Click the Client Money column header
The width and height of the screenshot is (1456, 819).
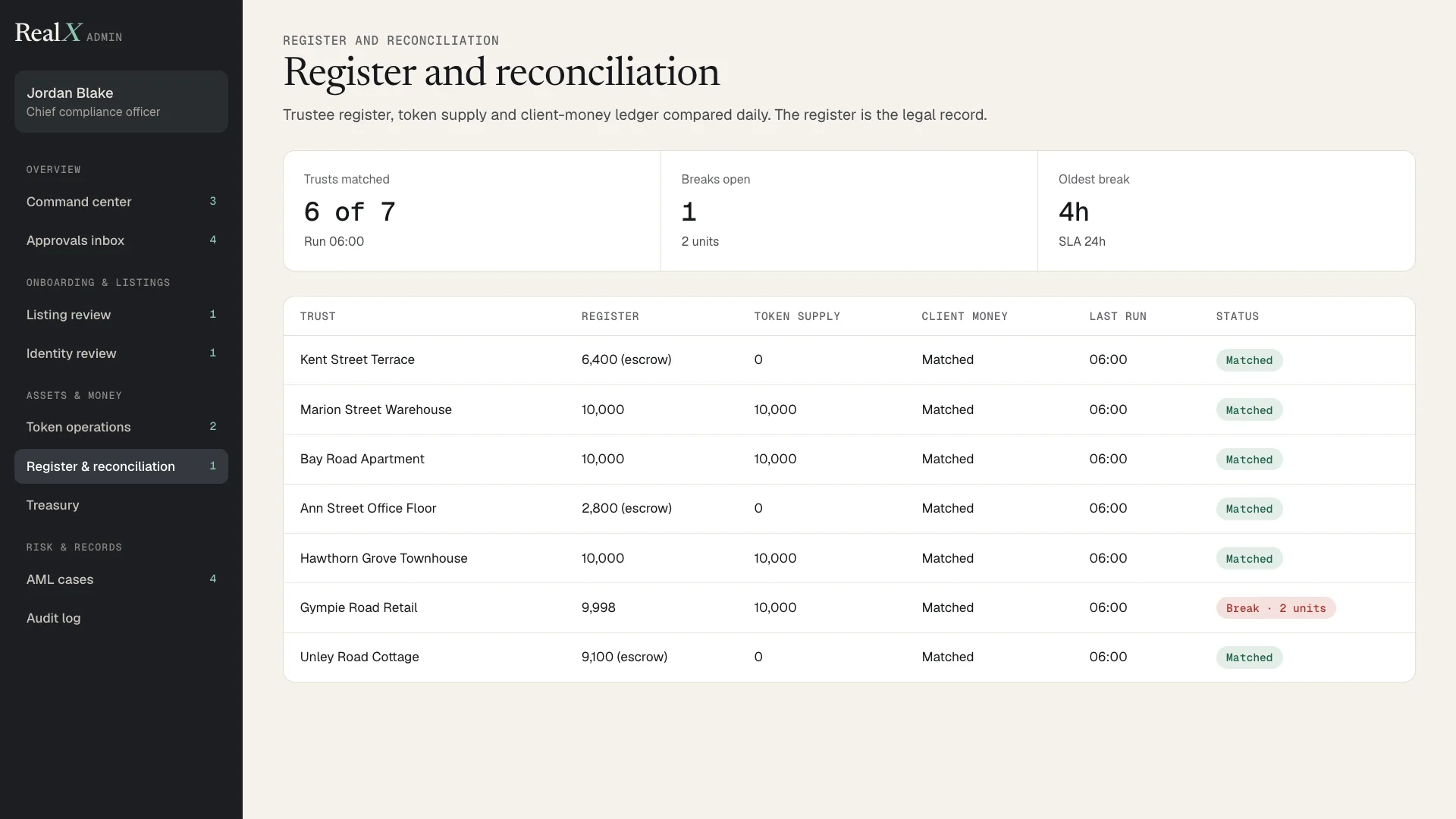965,316
